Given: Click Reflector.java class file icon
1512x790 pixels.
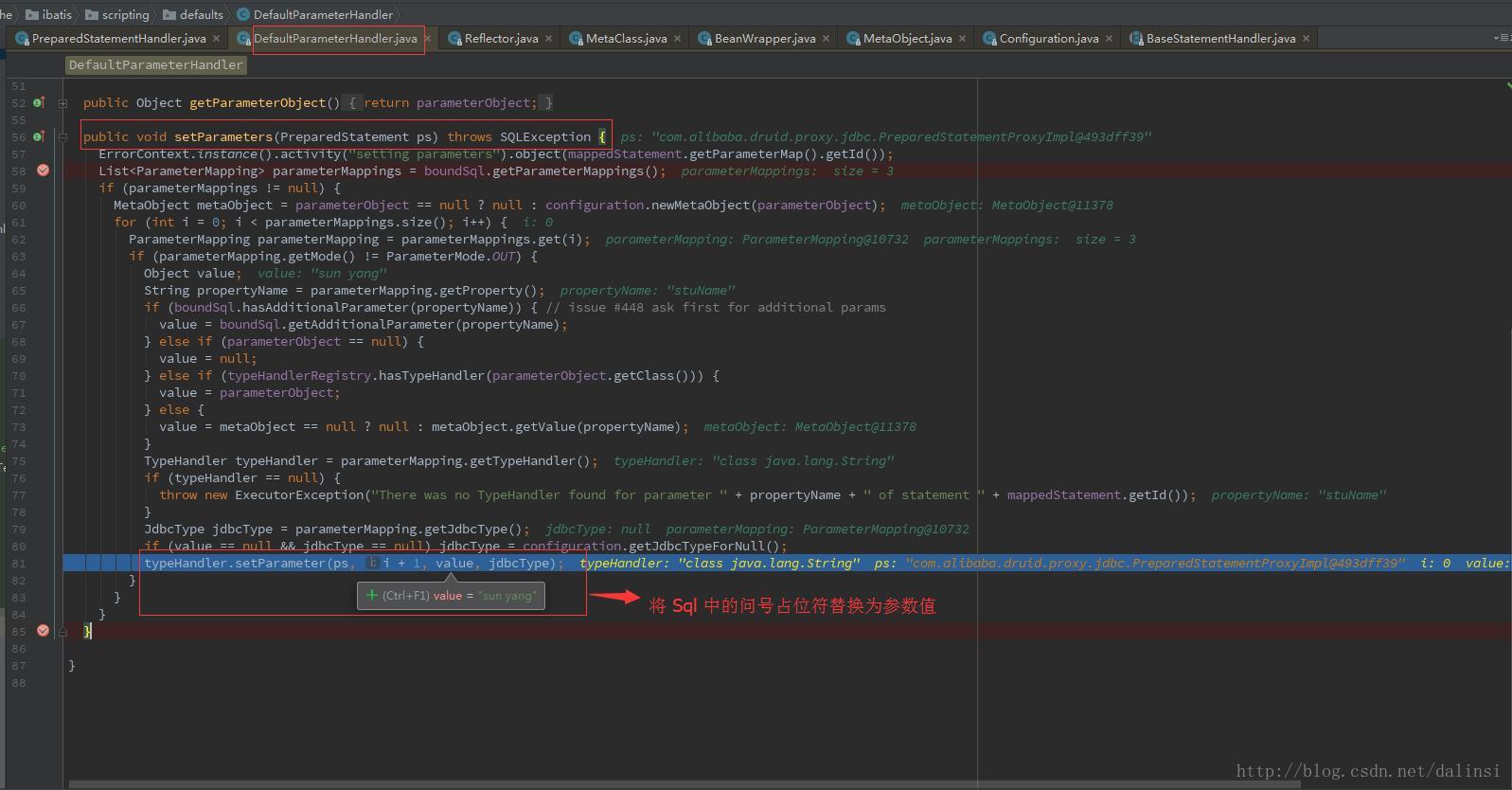Looking at the screenshot, I should tap(455, 39).
